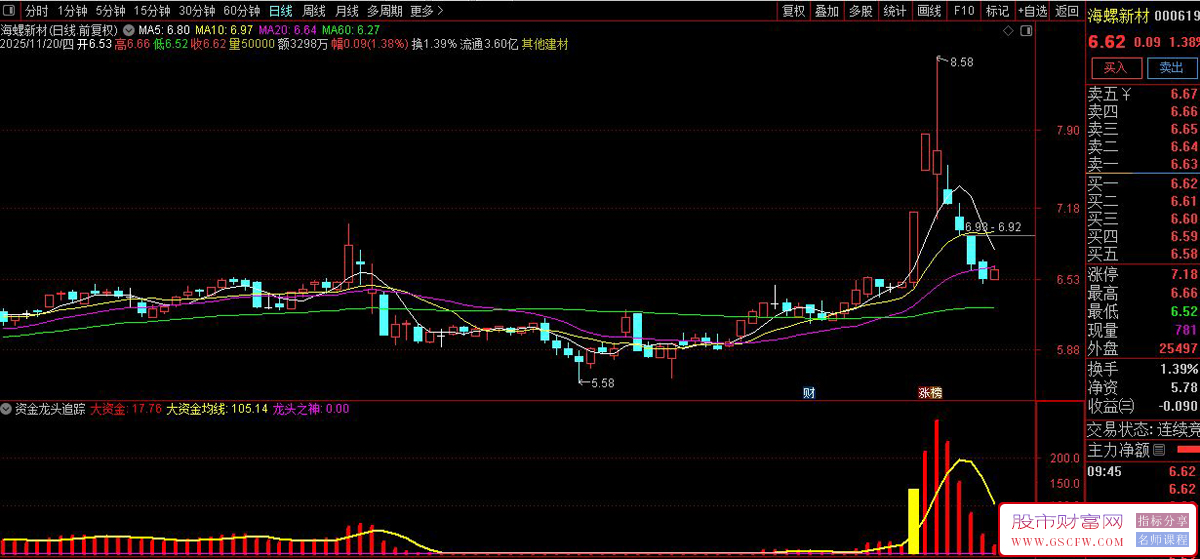
Task: Click the ¥ icon beside 卖五
Action: [1126, 95]
